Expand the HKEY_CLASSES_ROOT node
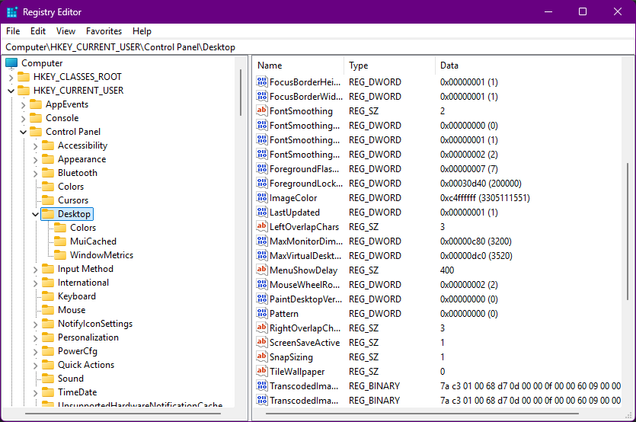The height and width of the screenshot is (422, 636). coord(11,77)
